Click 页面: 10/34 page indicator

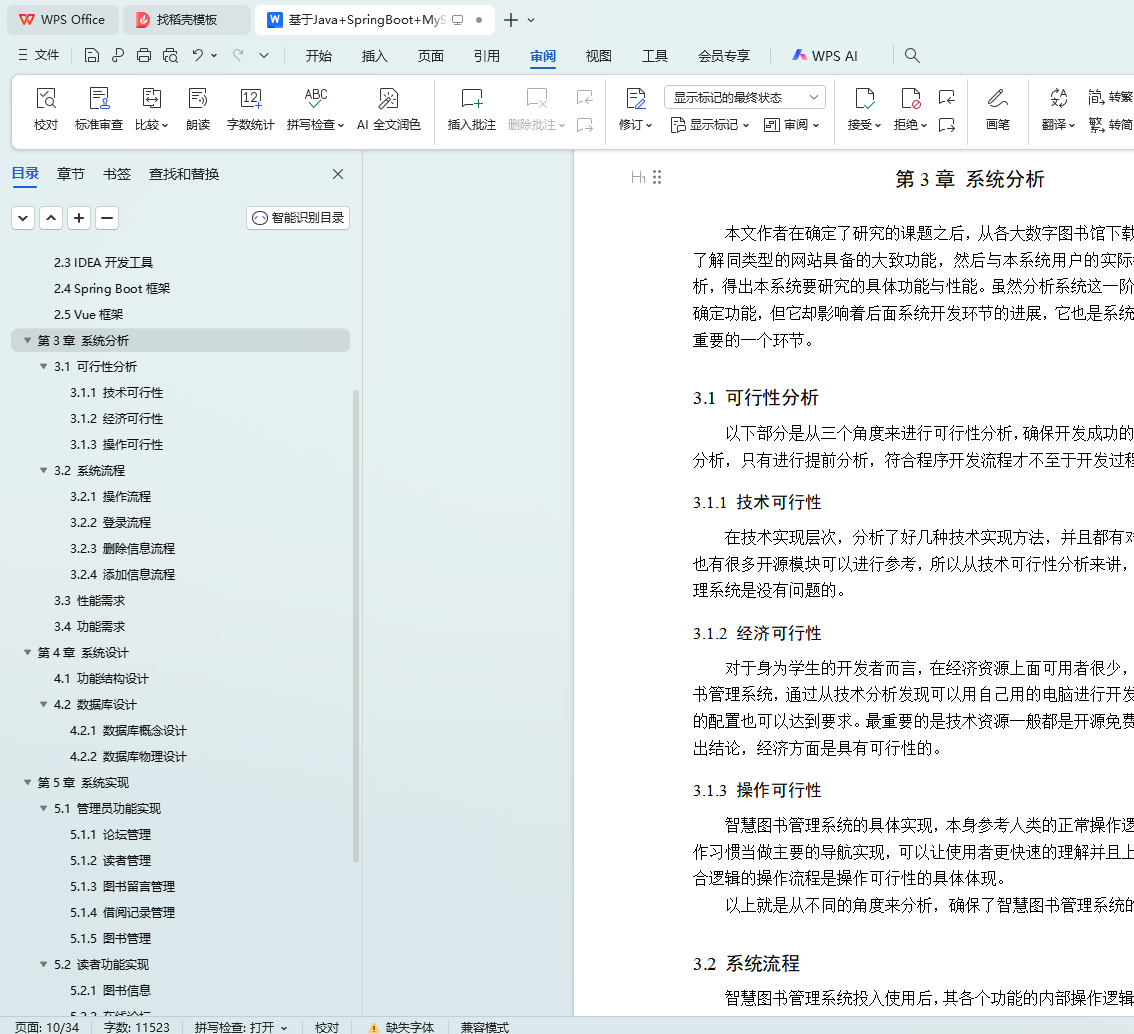[x=47, y=1027]
